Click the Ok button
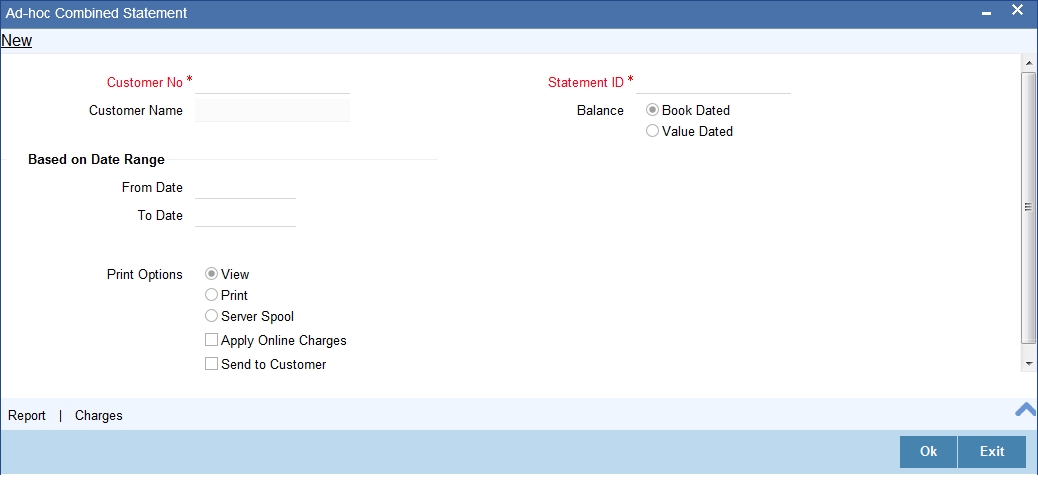 (x=928, y=451)
